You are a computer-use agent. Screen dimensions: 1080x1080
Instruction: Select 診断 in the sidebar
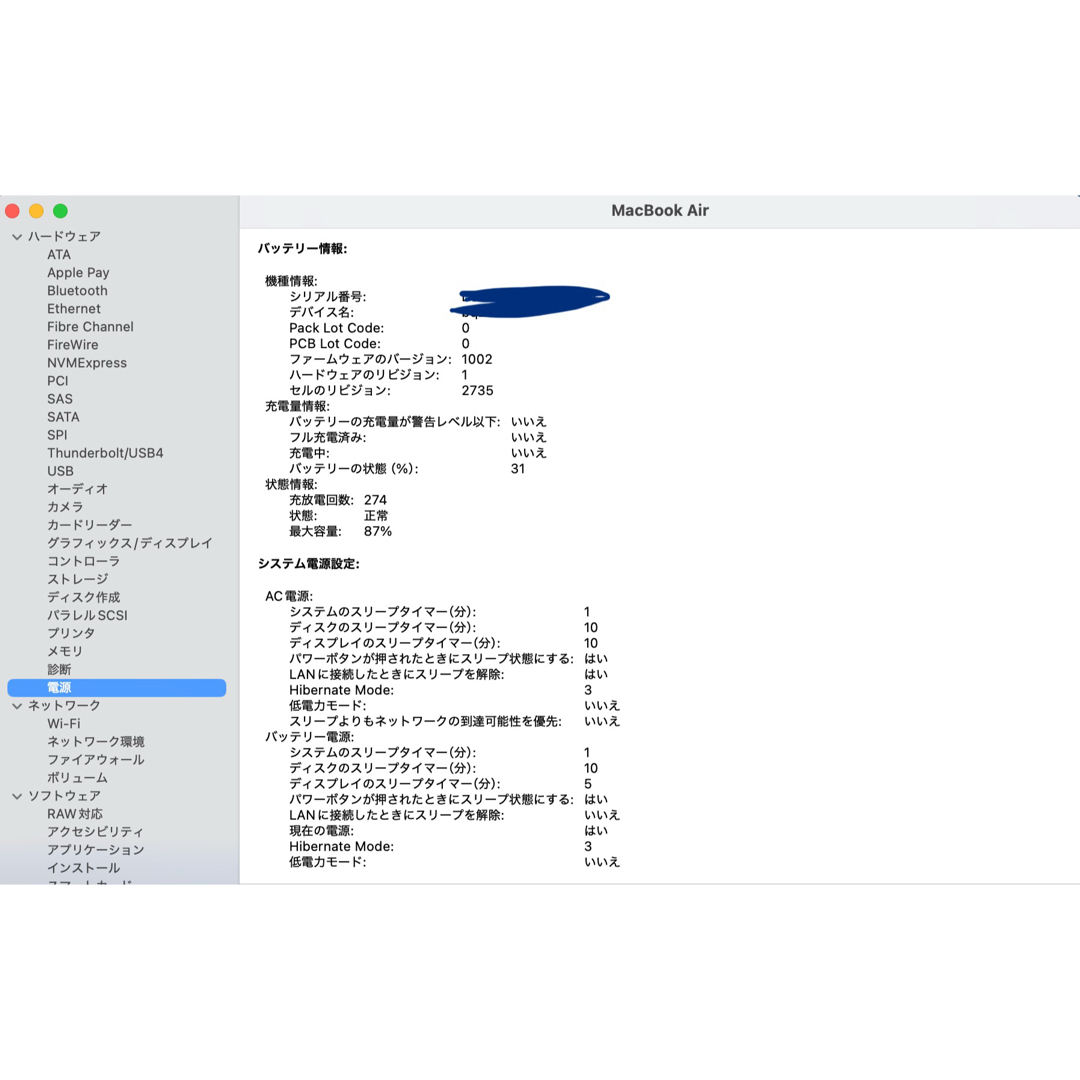pyautogui.click(x=59, y=669)
